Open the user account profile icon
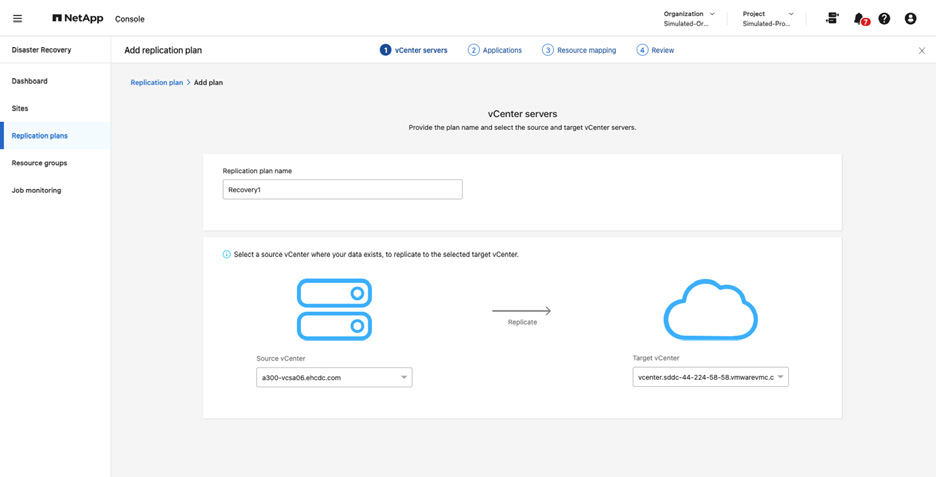The height and width of the screenshot is (477, 936). (910, 18)
